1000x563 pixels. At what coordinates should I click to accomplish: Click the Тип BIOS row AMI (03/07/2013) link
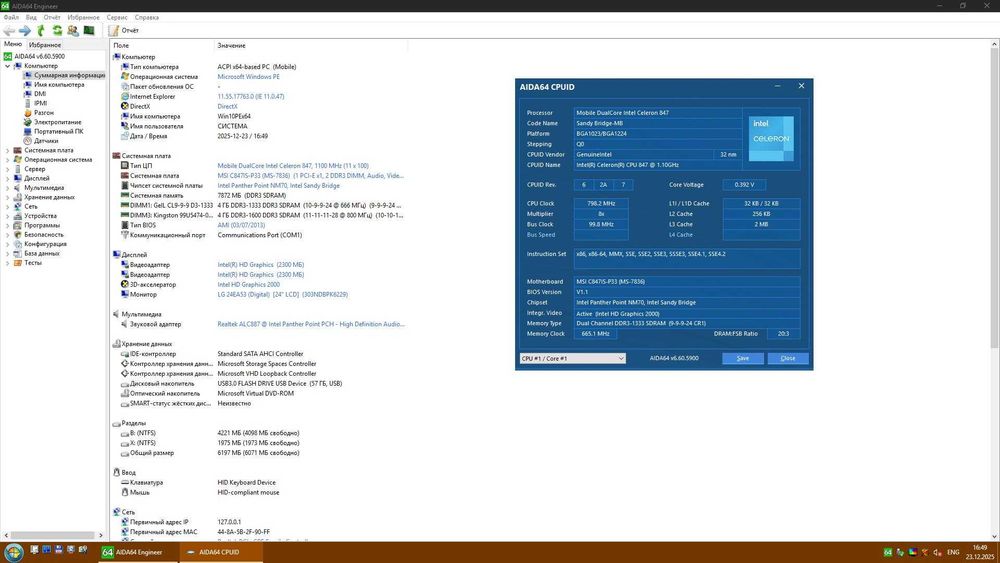point(241,225)
